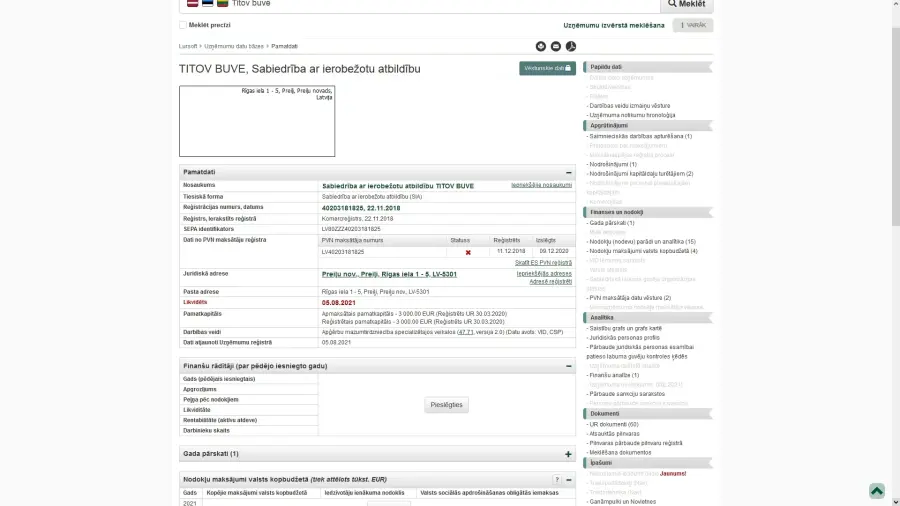
Task: Open Finanšu analīze (1) link
Action: [614, 375]
